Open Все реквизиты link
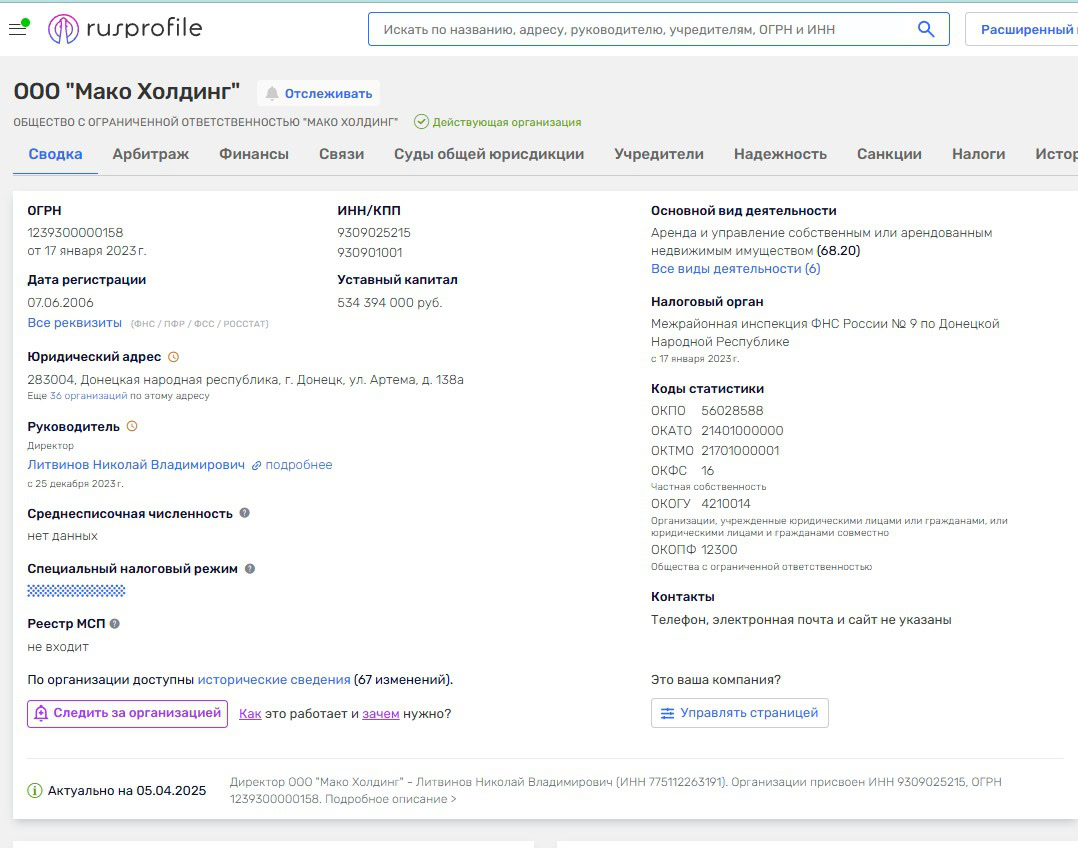Image resolution: width=1078 pixels, height=848 pixels. pos(74,323)
